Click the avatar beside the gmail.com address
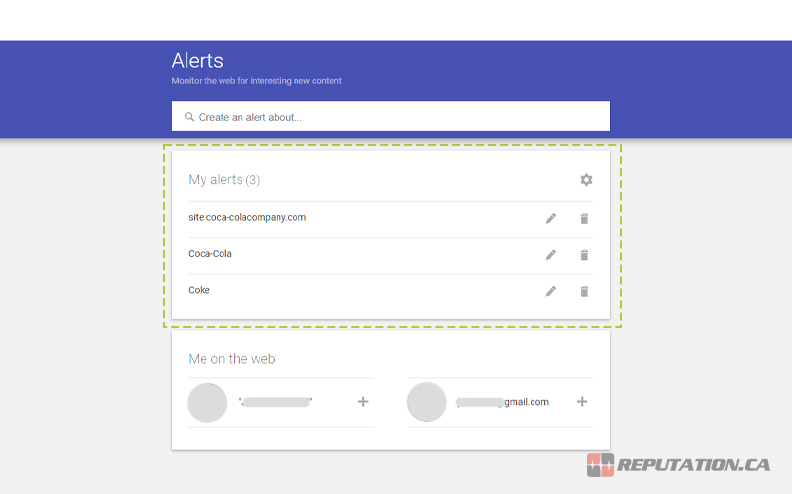The image size is (792, 494). tap(426, 402)
